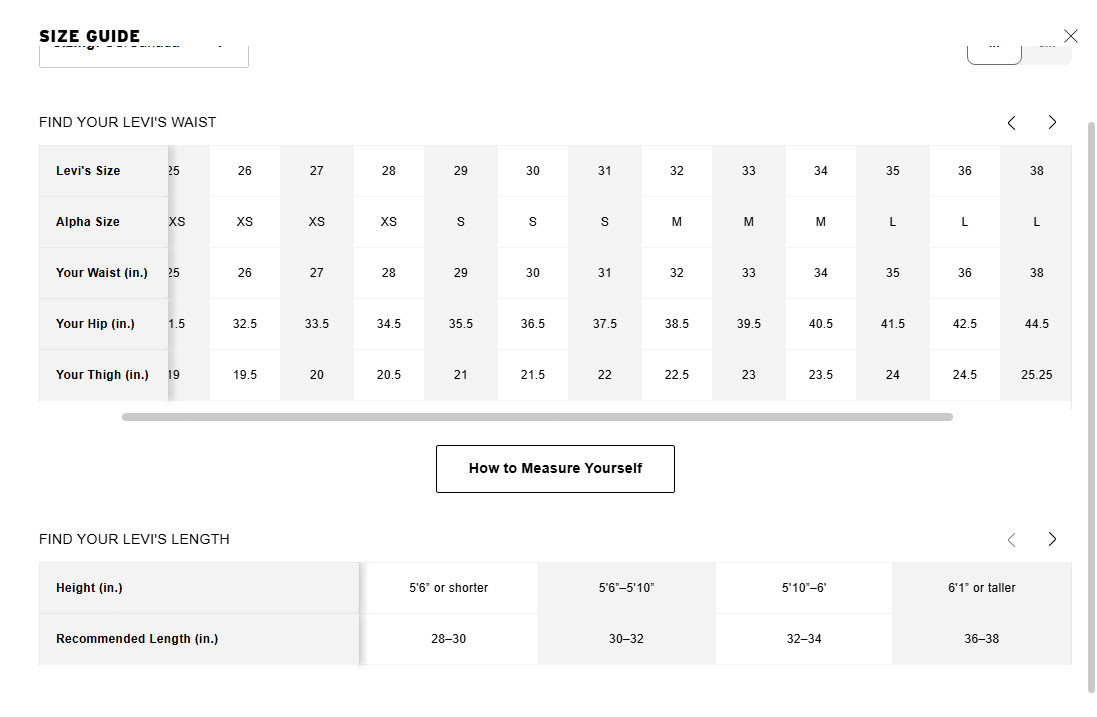
Task: Click thigh value 21.5
Action: coord(533,375)
